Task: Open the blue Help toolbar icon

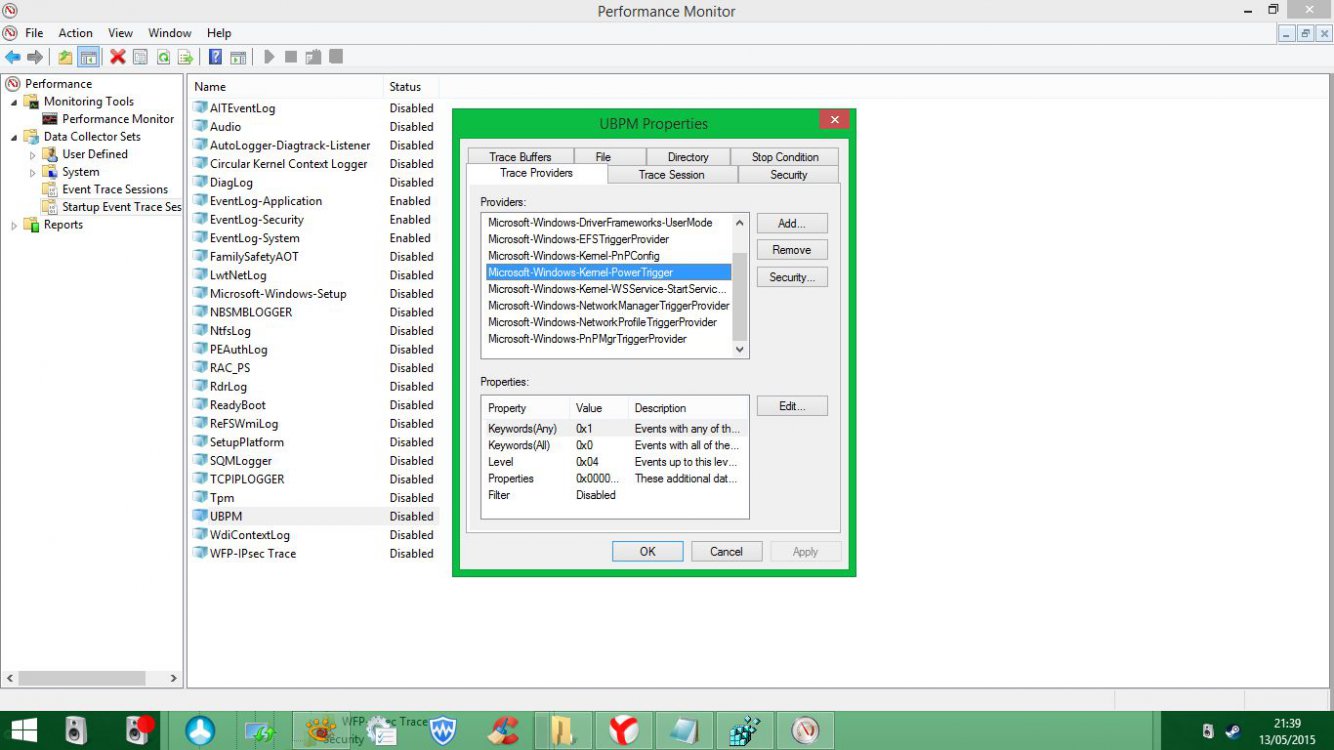Action: coord(215,57)
